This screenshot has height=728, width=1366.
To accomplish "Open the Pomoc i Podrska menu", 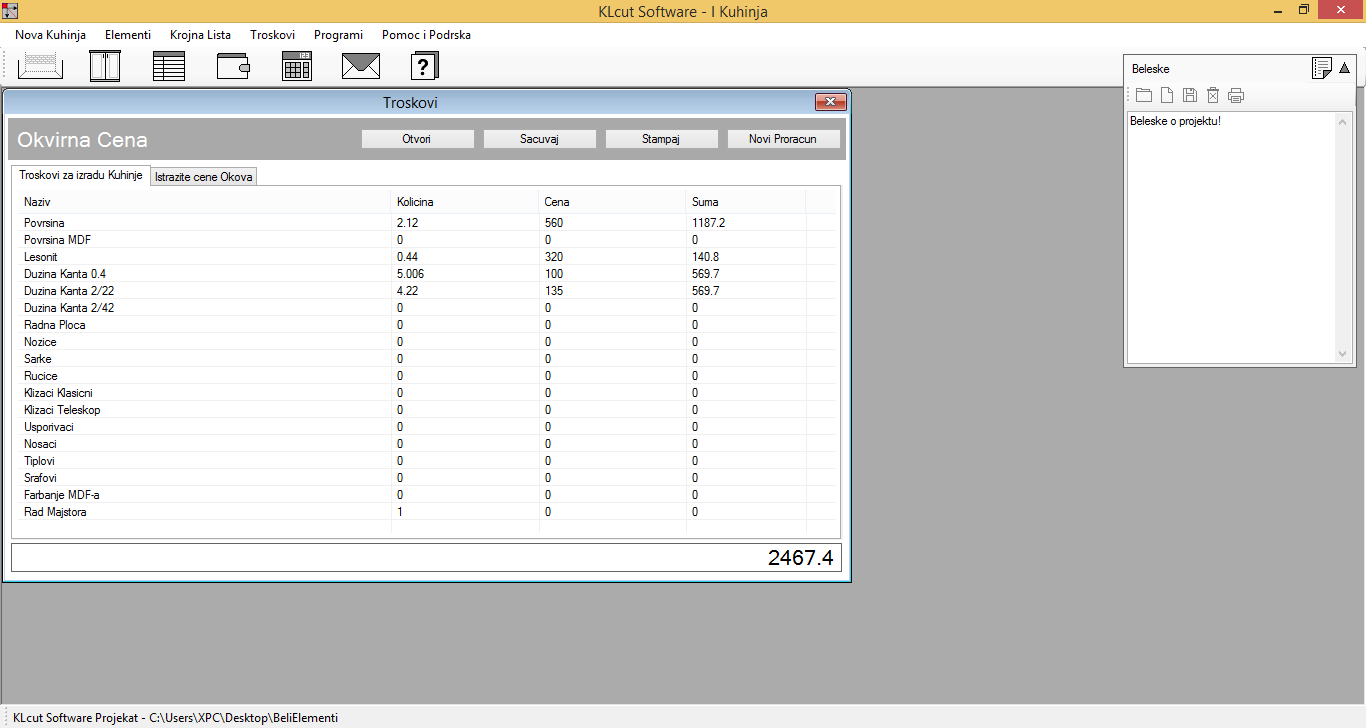I will [426, 35].
